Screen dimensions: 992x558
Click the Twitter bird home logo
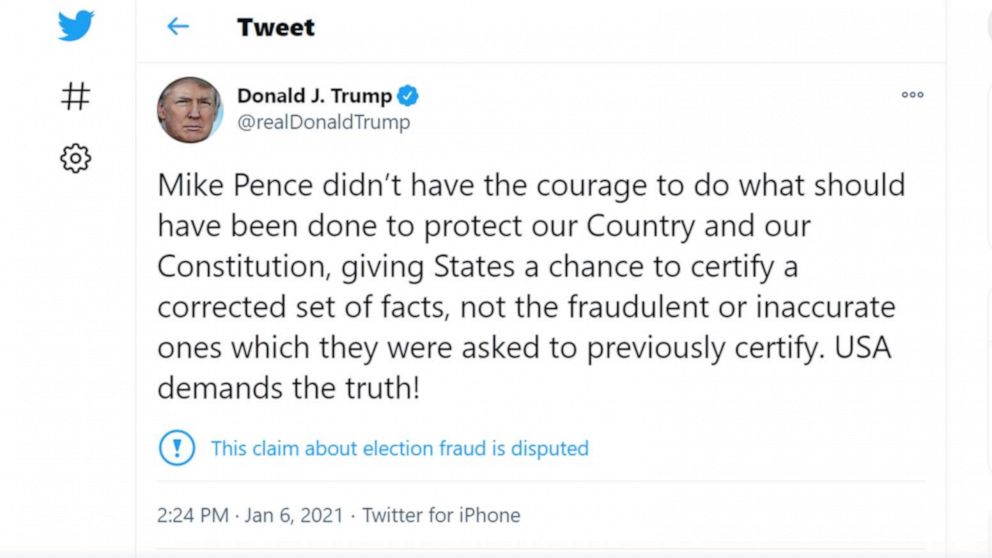coord(75,27)
